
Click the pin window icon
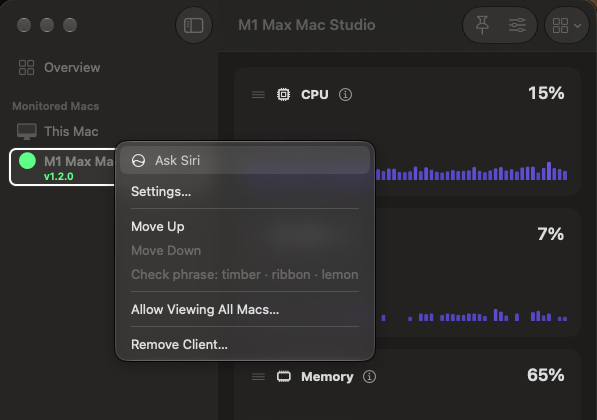coord(482,25)
